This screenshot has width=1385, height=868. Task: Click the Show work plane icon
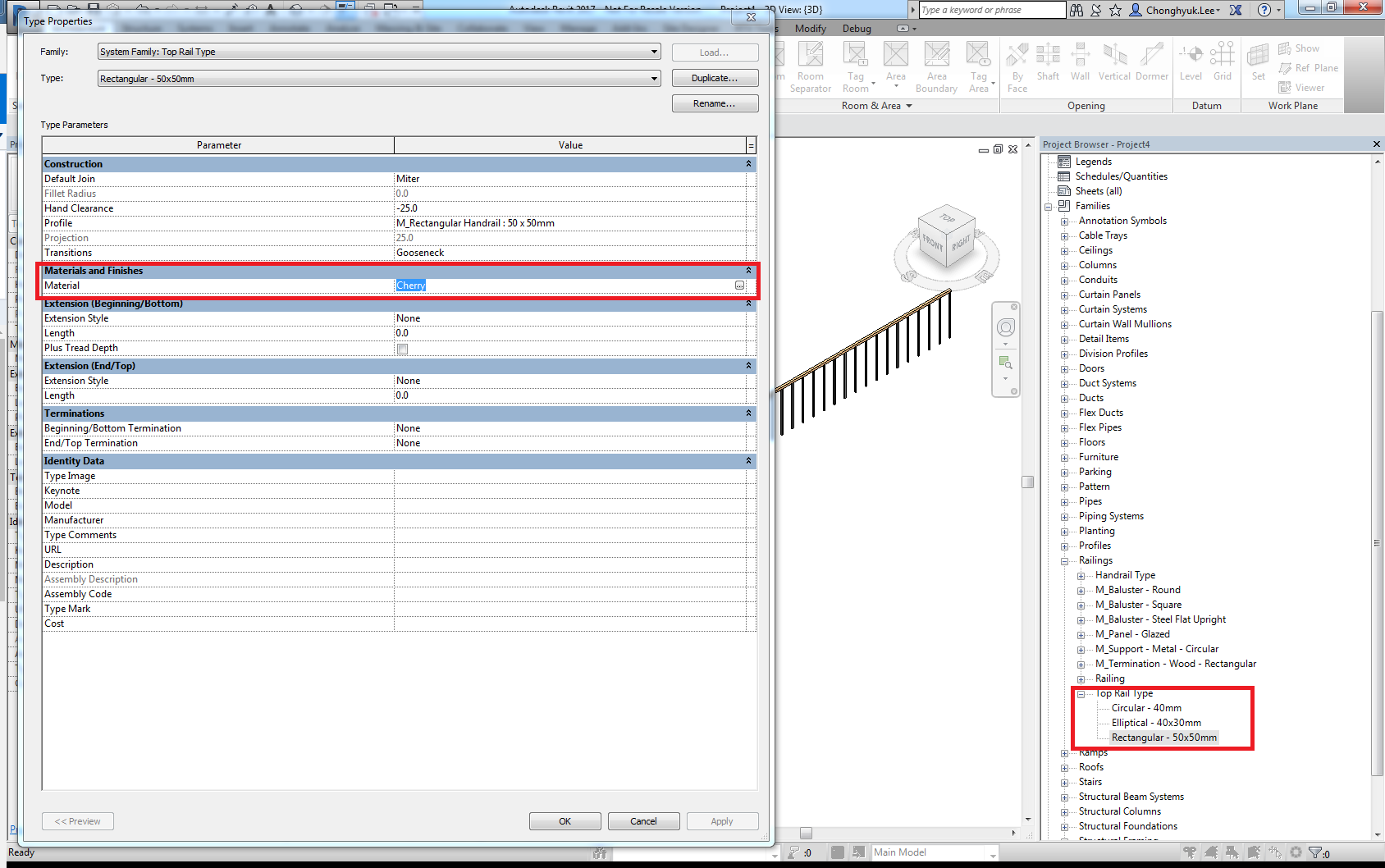(x=1285, y=49)
